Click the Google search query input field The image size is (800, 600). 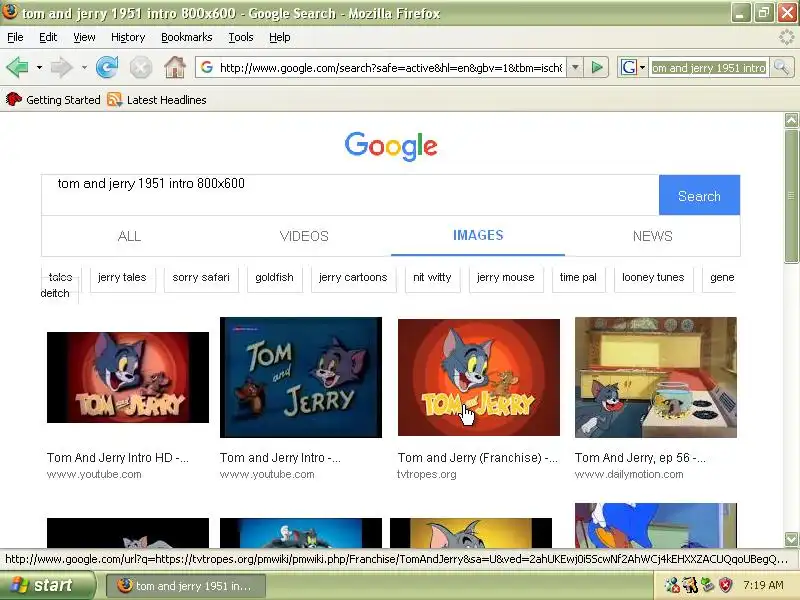(350, 195)
